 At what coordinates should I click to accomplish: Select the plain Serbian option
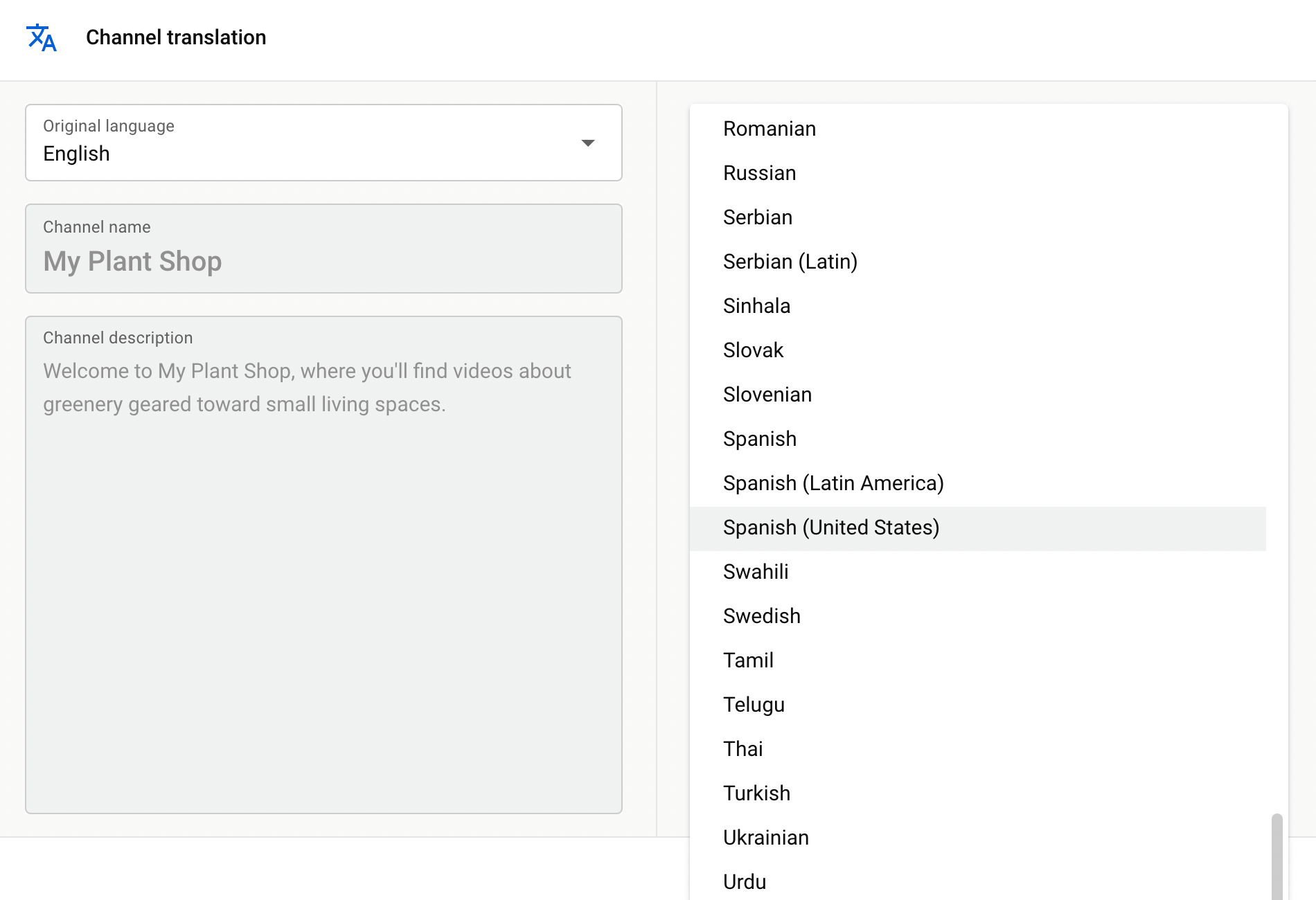tap(977, 217)
